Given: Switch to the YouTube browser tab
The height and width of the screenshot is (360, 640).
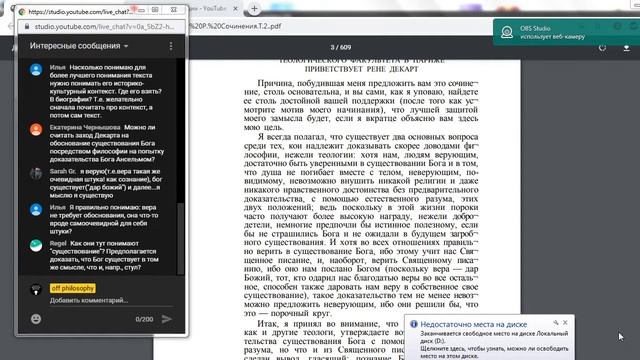Looking at the screenshot, I should click(x=212, y=9).
